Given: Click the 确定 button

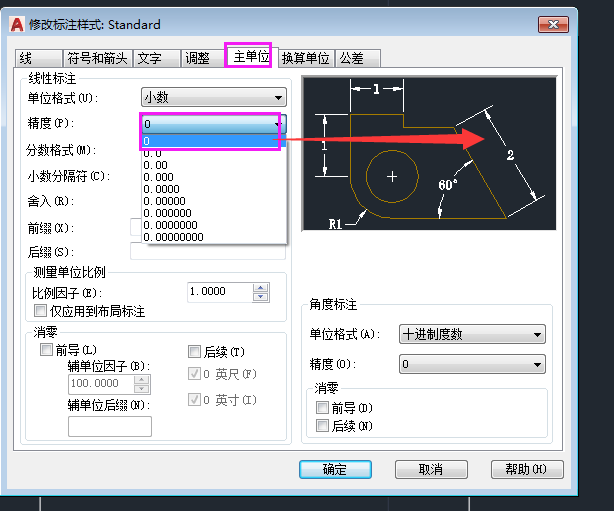Looking at the screenshot, I should pos(335,469).
